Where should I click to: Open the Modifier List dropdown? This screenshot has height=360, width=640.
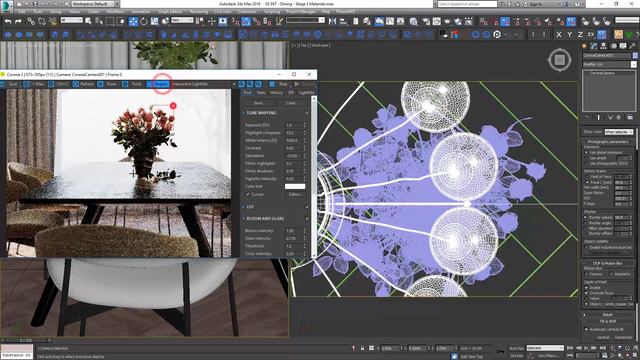click(609, 64)
